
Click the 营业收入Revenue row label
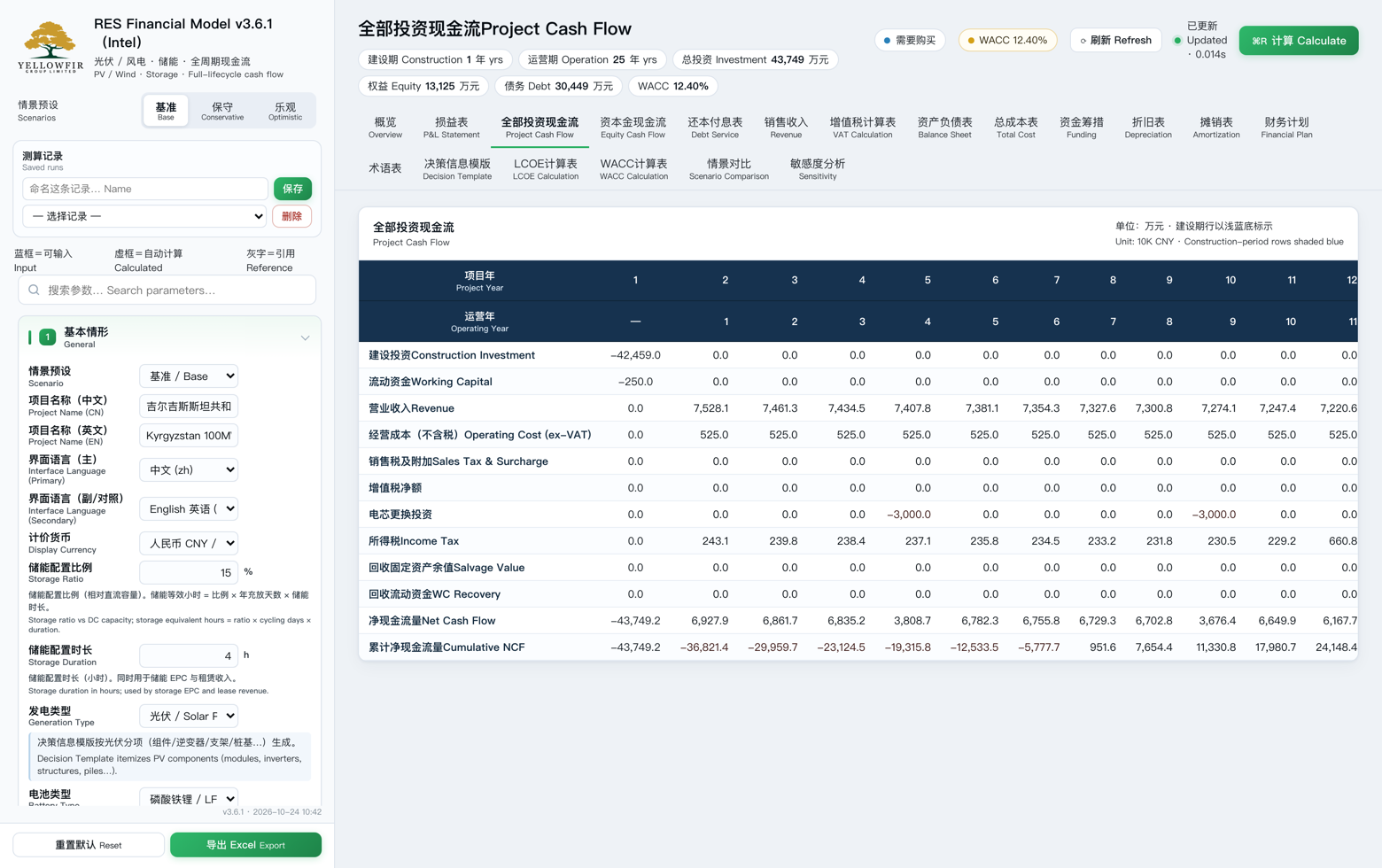tap(411, 408)
